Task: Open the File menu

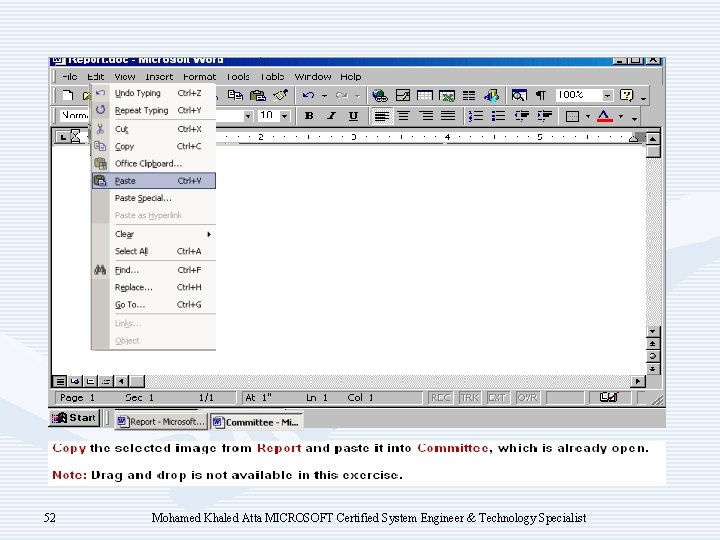Action: (x=70, y=77)
